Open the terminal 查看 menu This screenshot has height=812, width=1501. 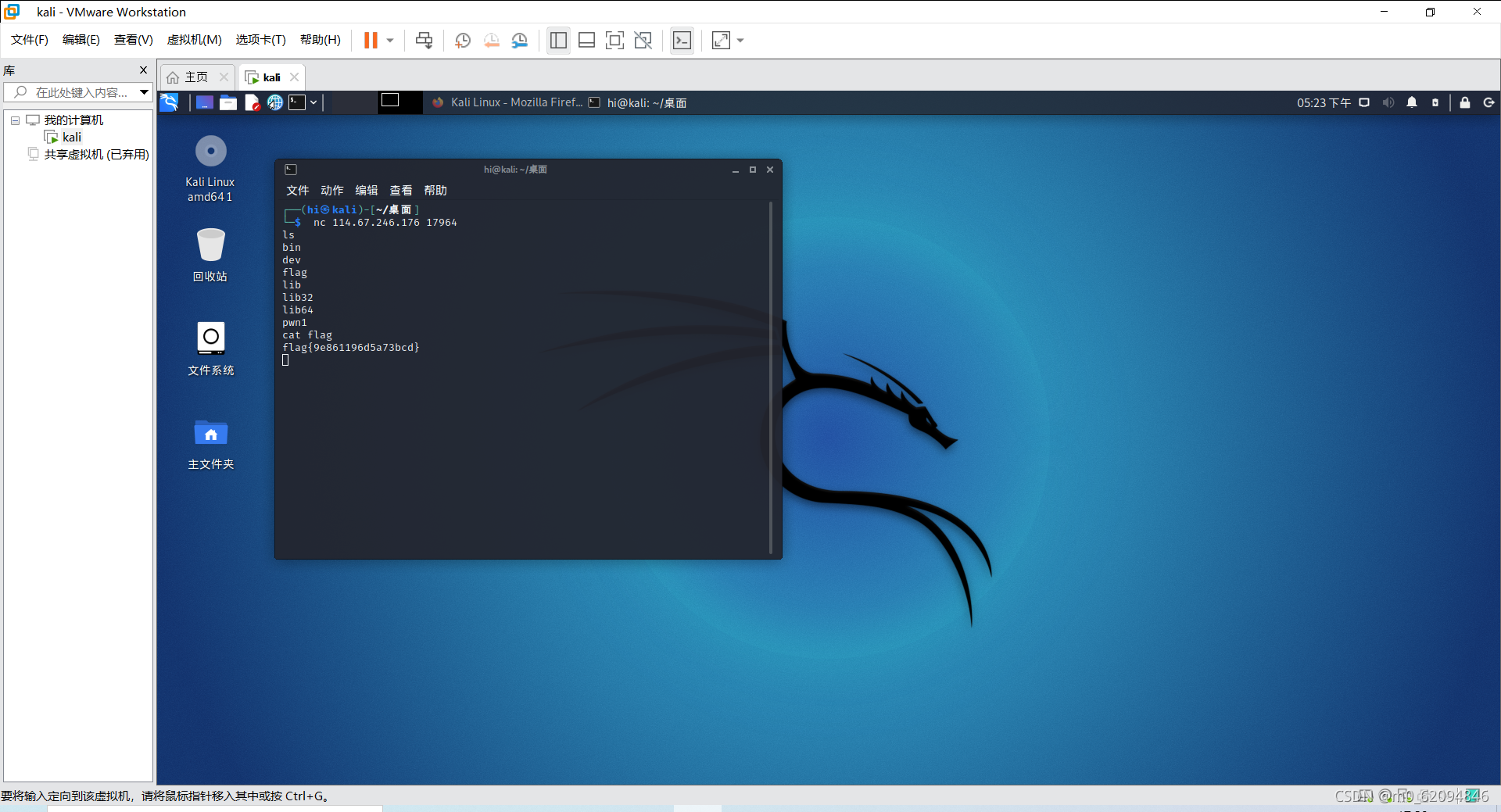point(400,191)
